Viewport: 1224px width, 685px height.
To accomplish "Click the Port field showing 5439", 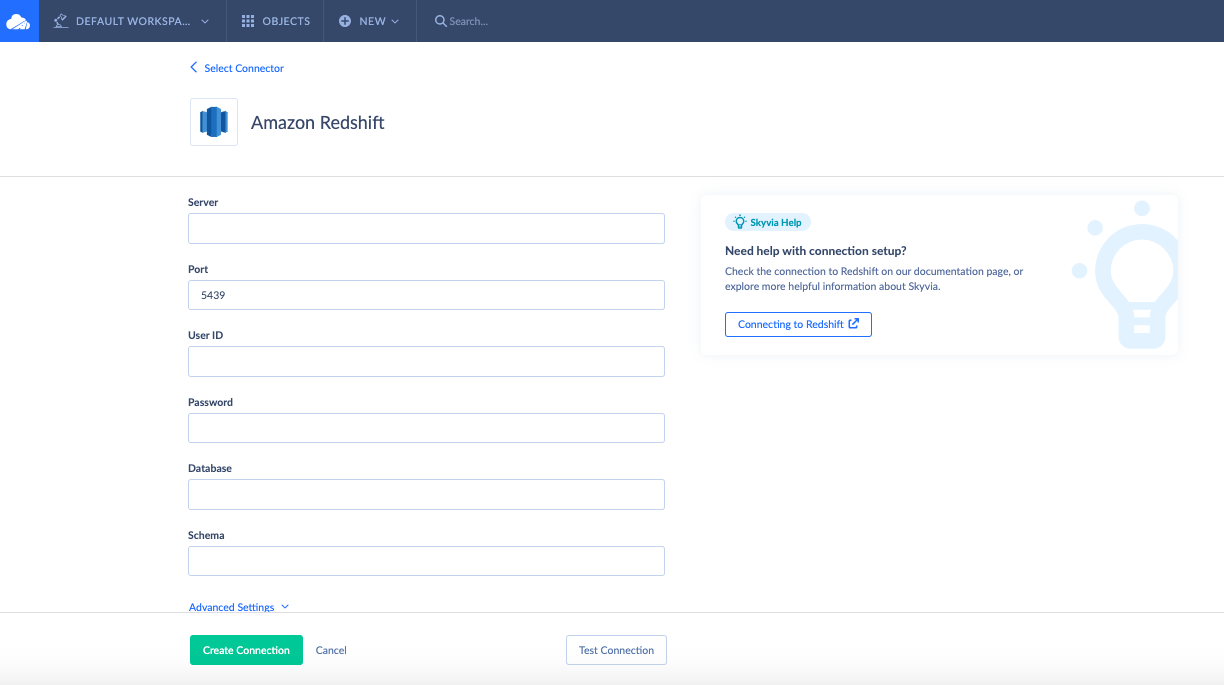I will point(426,294).
